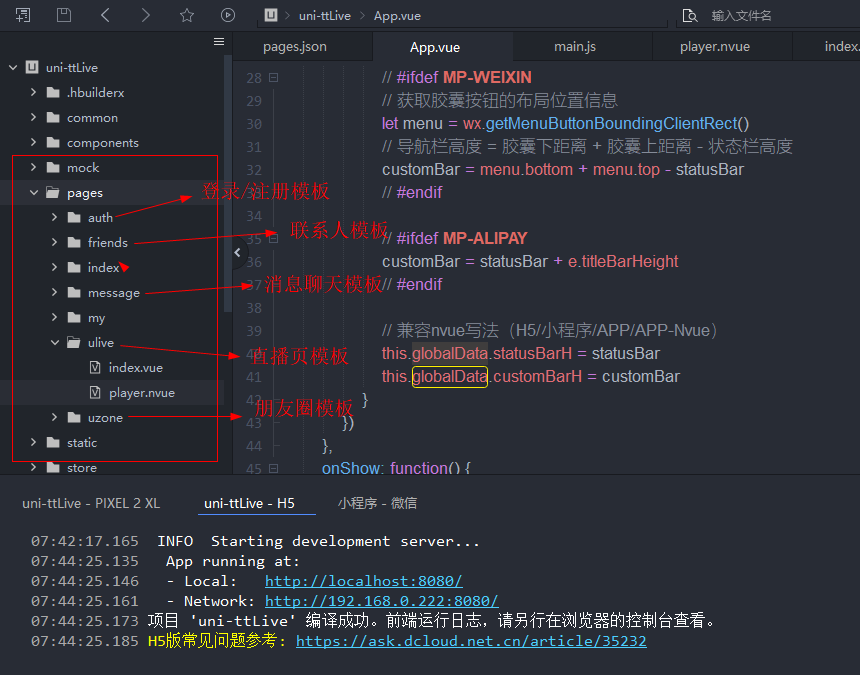Image resolution: width=860 pixels, height=675 pixels.
Task: Go back with the left arrow icon
Action: pyautogui.click(x=105, y=15)
